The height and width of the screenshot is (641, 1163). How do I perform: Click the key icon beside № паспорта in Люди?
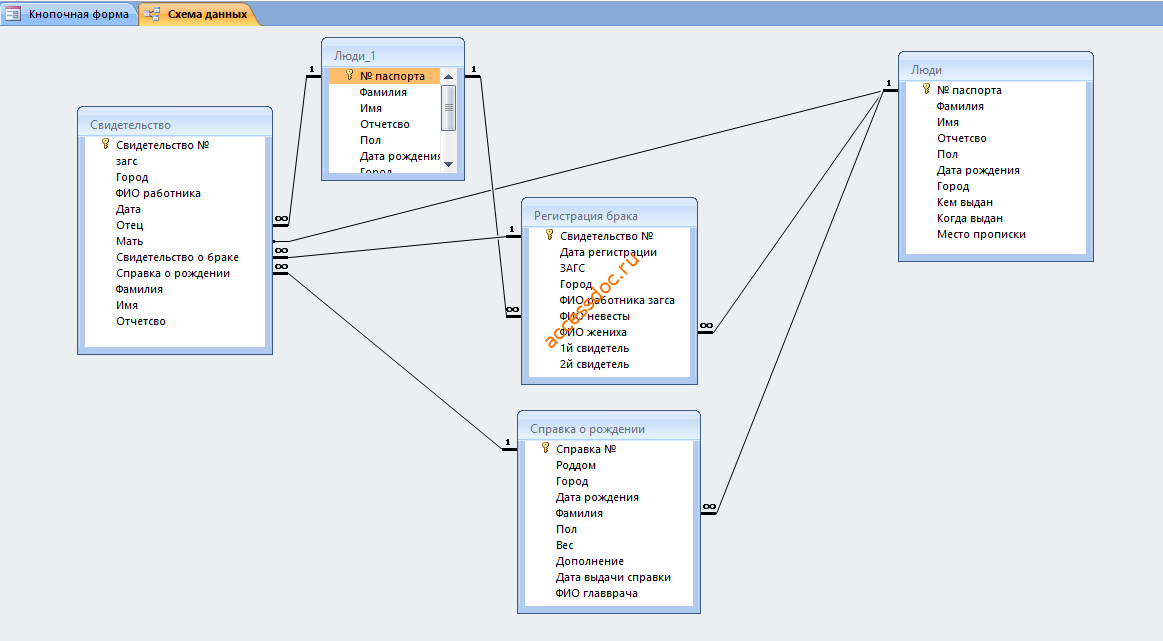926,89
